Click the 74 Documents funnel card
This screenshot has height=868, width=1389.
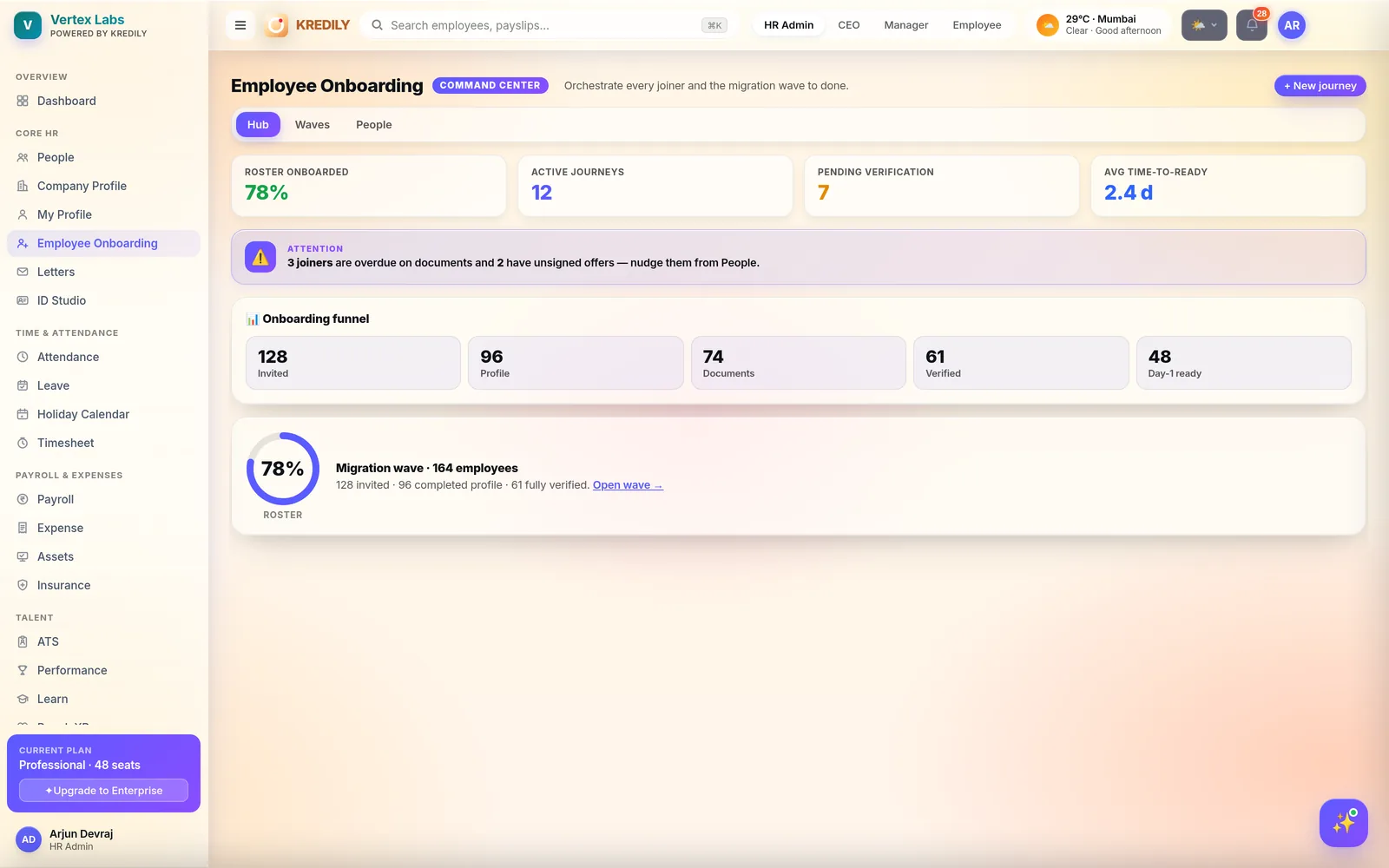tap(799, 363)
